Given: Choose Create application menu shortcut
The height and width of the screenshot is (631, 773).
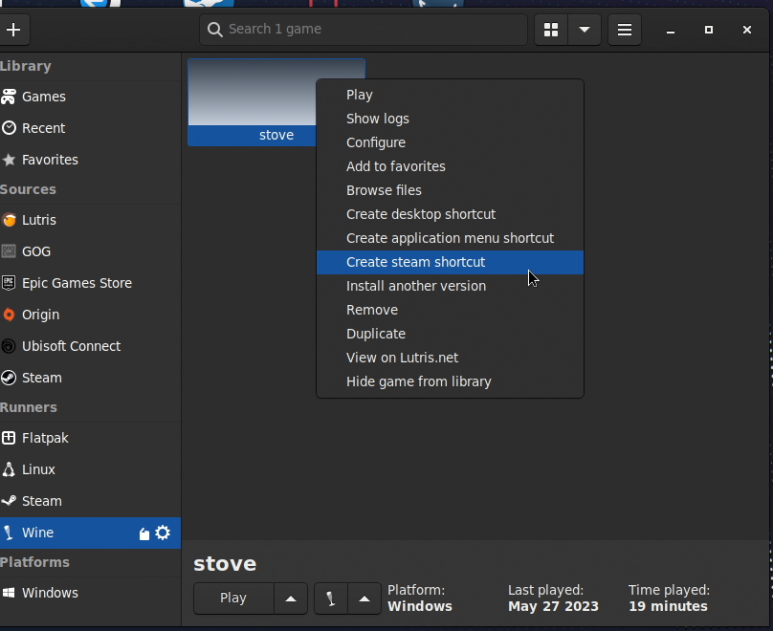Looking at the screenshot, I should pos(450,238).
